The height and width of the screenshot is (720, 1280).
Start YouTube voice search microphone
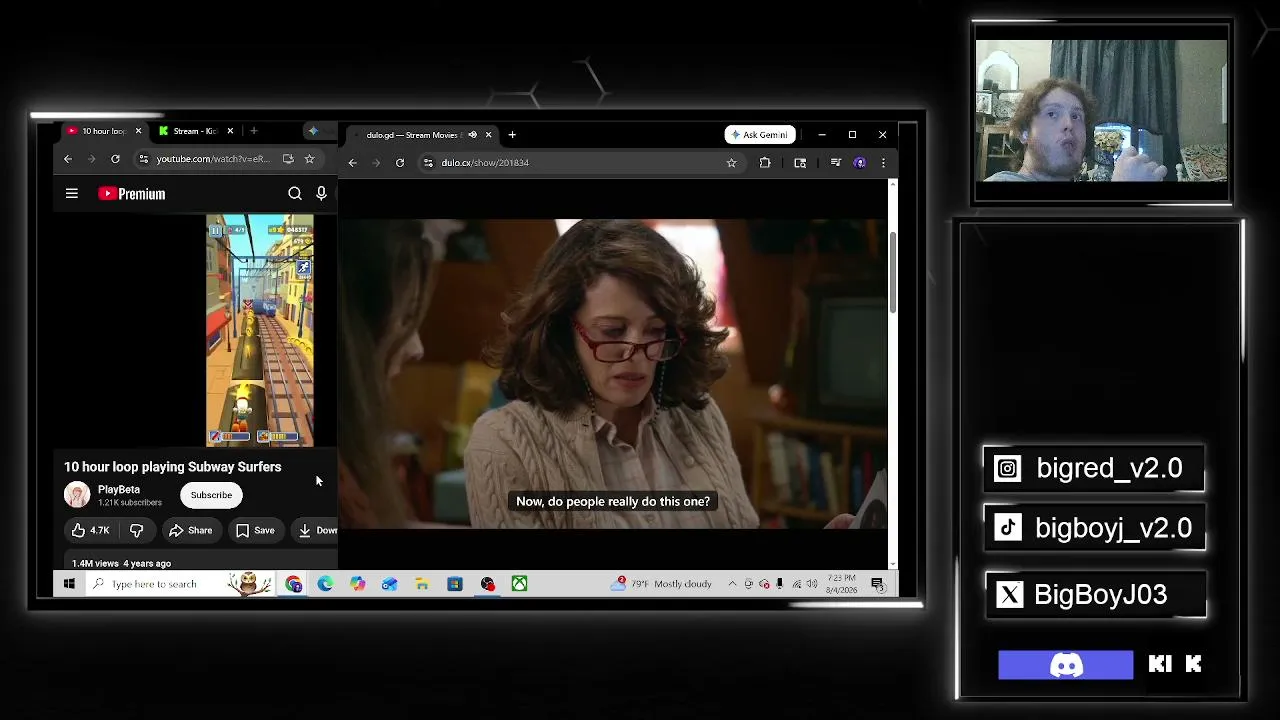(321, 194)
